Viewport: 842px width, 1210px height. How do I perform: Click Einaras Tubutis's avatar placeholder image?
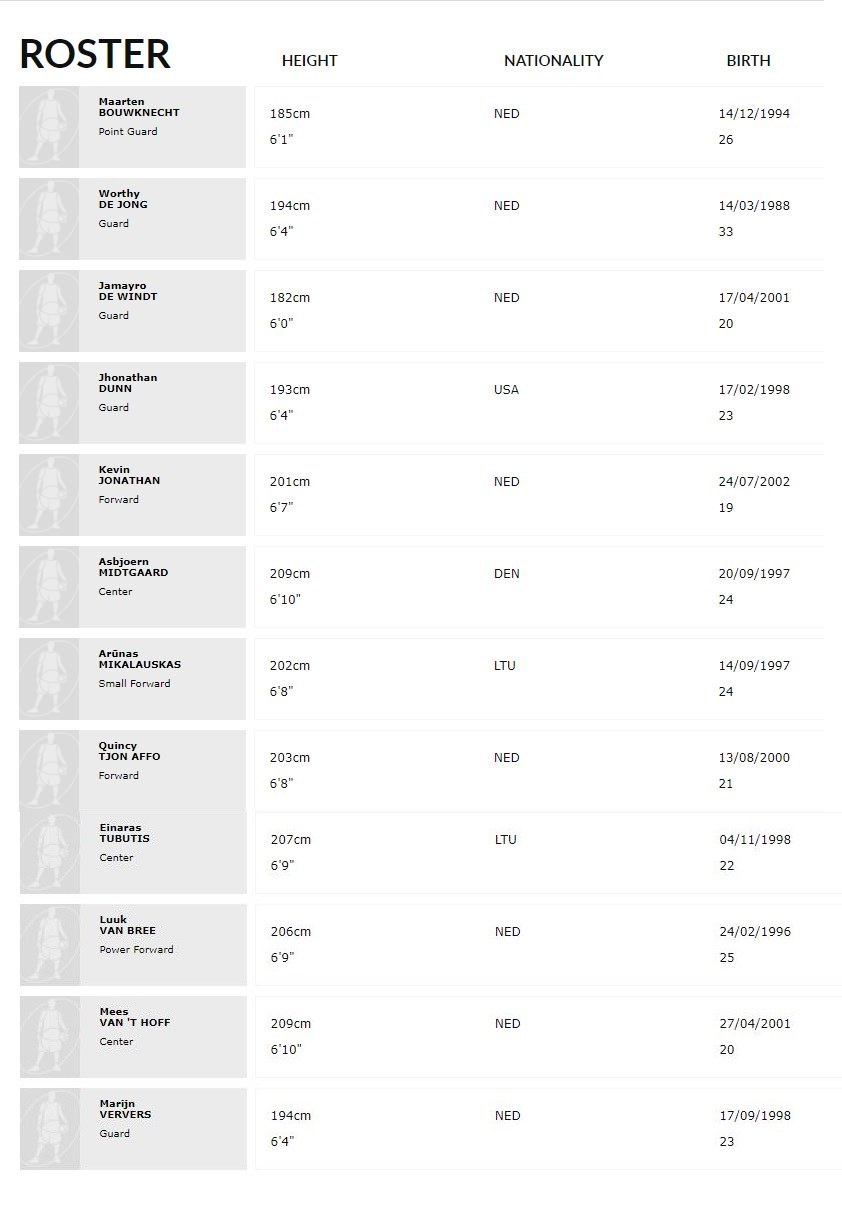click(x=50, y=853)
